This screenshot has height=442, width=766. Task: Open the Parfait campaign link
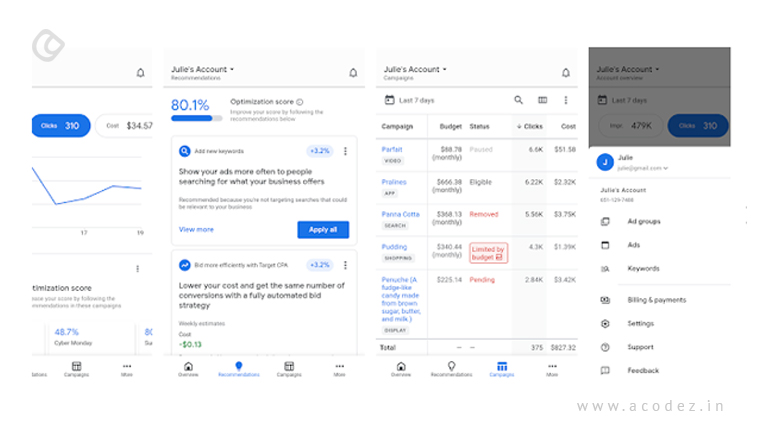pyautogui.click(x=392, y=149)
